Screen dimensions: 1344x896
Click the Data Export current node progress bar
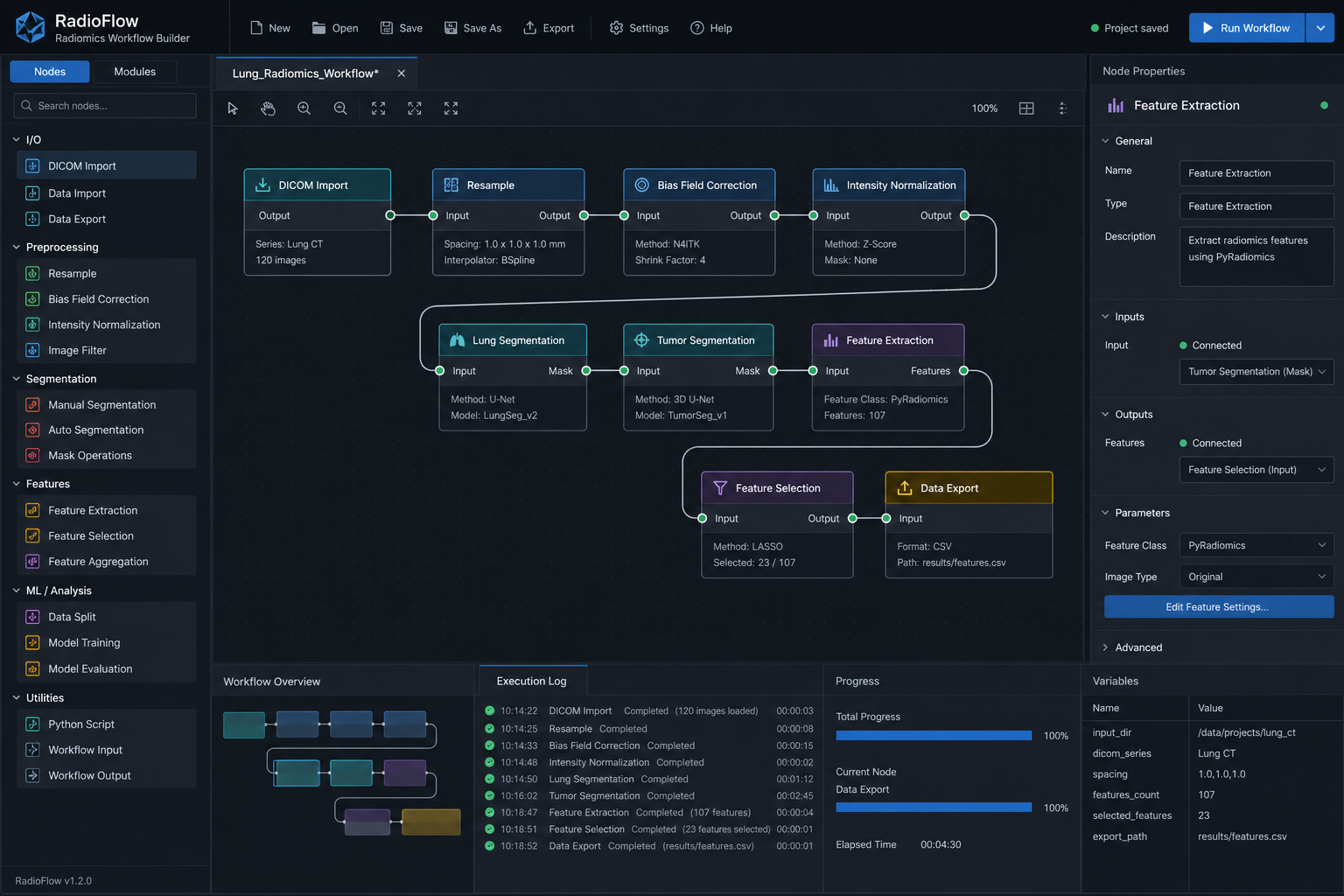pyautogui.click(x=934, y=808)
